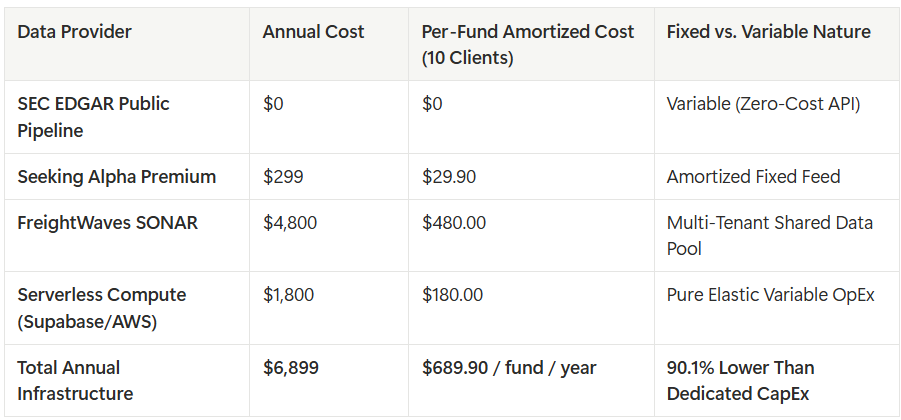Click the SEC EDGAR Public Pipeline cell
This screenshot has height=420, width=901.
pos(93,117)
